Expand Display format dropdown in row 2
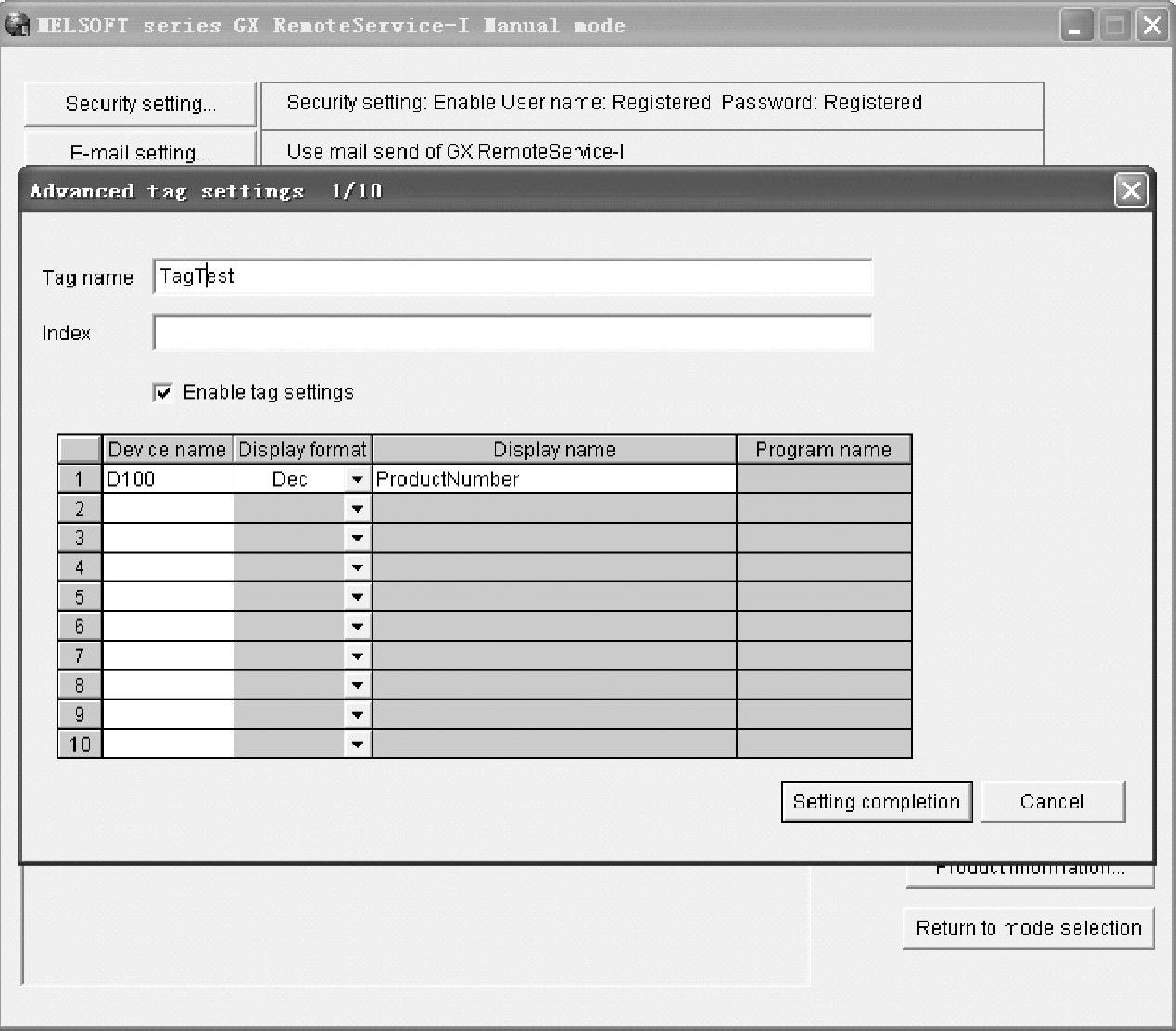Image resolution: width=1176 pixels, height=1031 pixels. click(357, 509)
